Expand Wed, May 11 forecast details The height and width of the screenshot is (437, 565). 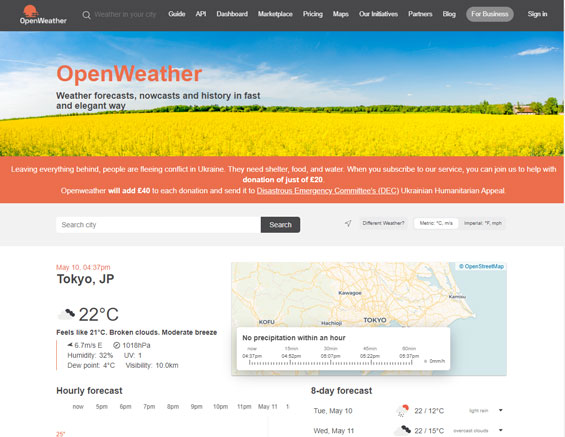tap(501, 430)
